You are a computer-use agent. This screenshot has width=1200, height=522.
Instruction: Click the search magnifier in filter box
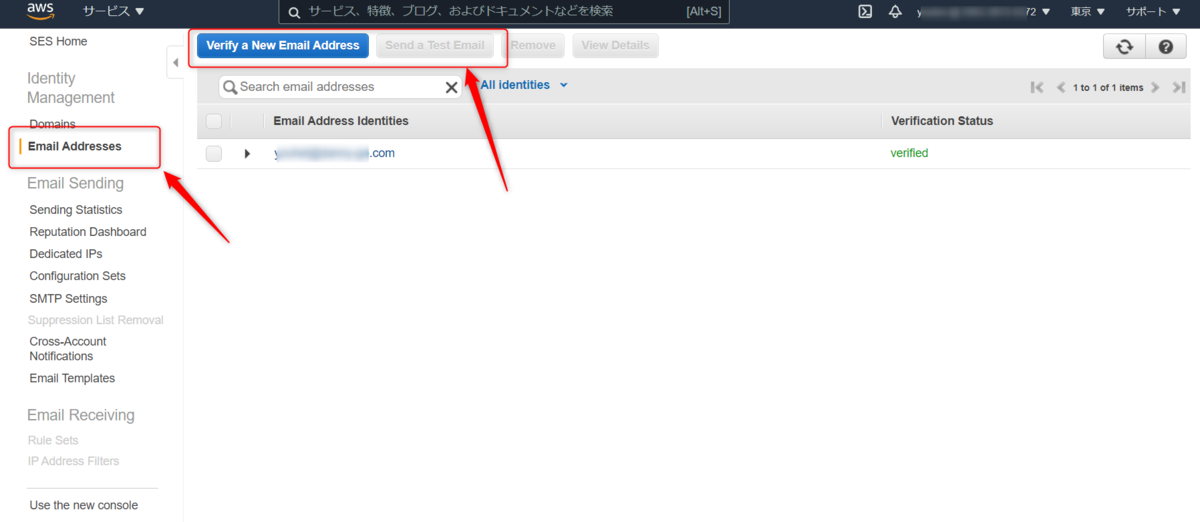tap(230, 87)
